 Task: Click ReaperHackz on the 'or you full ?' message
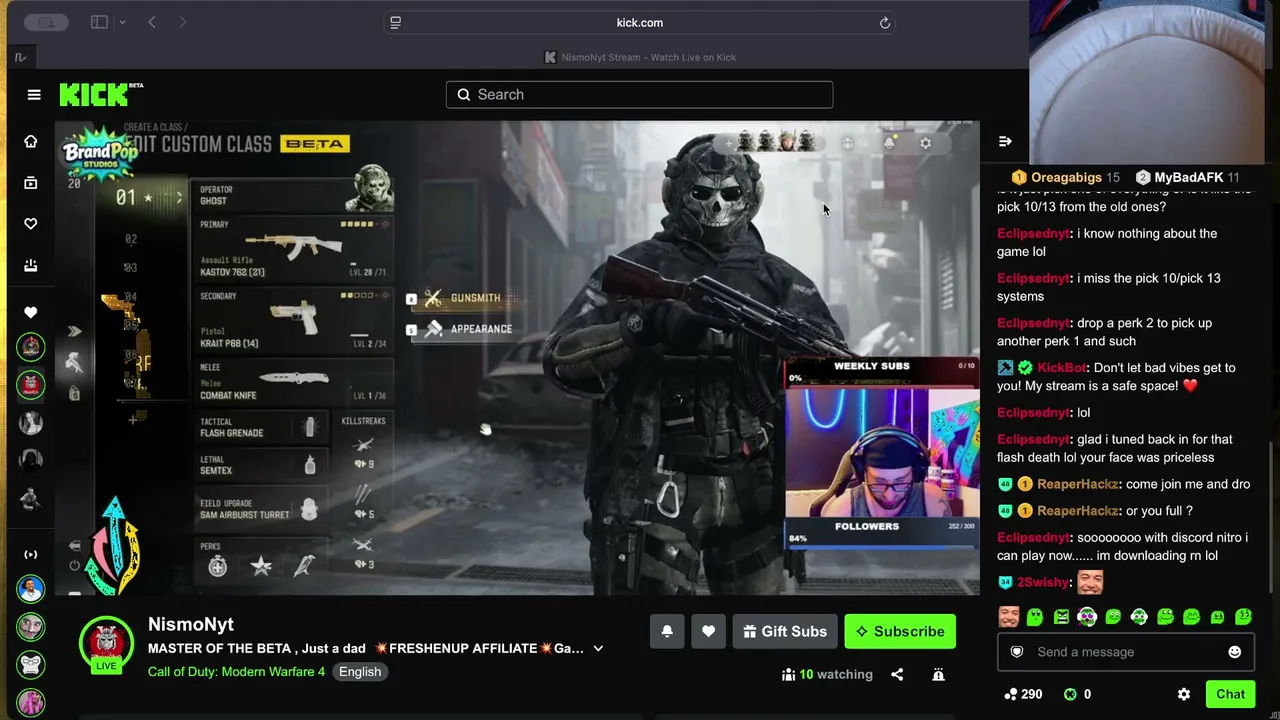[1077, 511]
